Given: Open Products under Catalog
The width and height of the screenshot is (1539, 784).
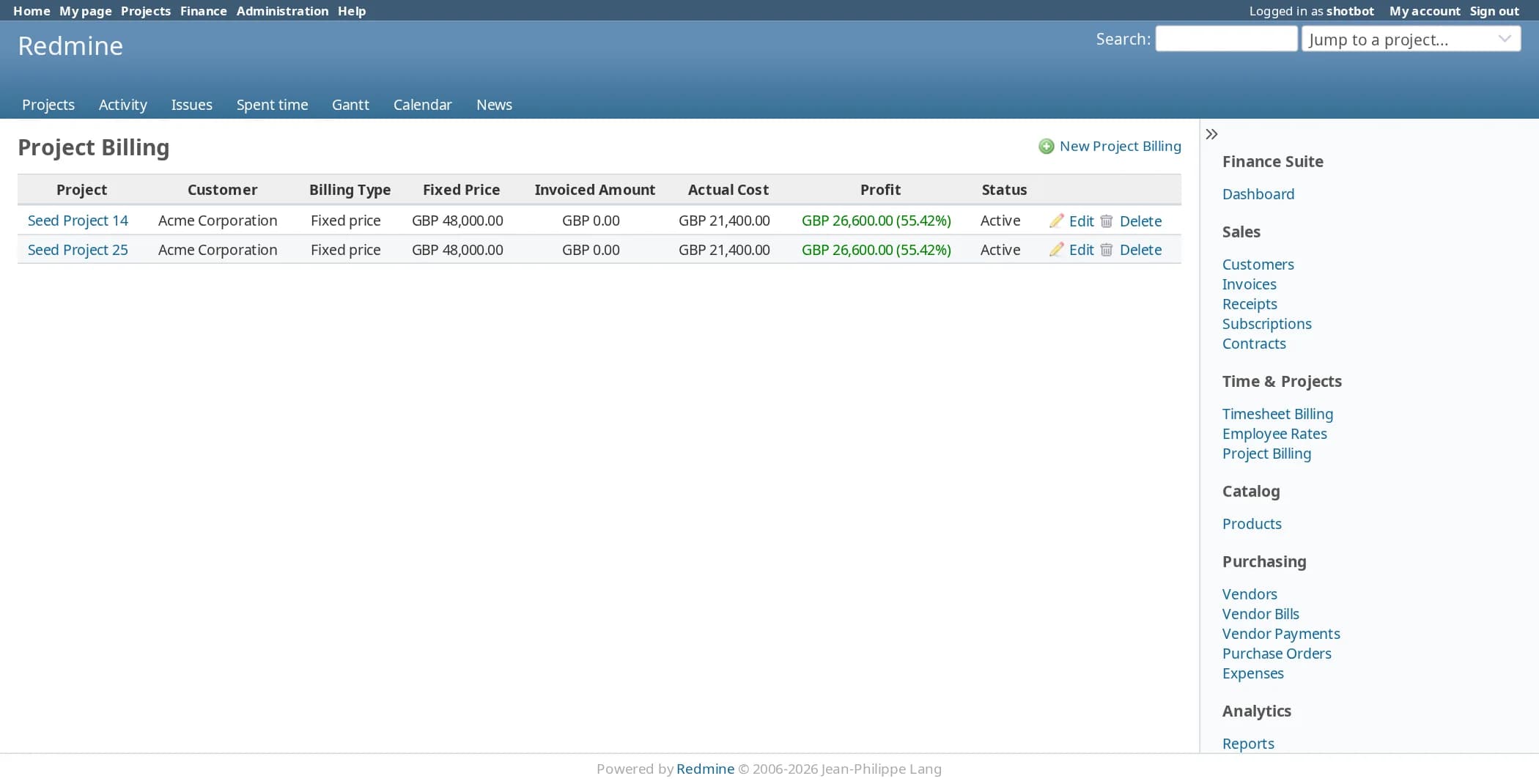Looking at the screenshot, I should pos(1252,524).
